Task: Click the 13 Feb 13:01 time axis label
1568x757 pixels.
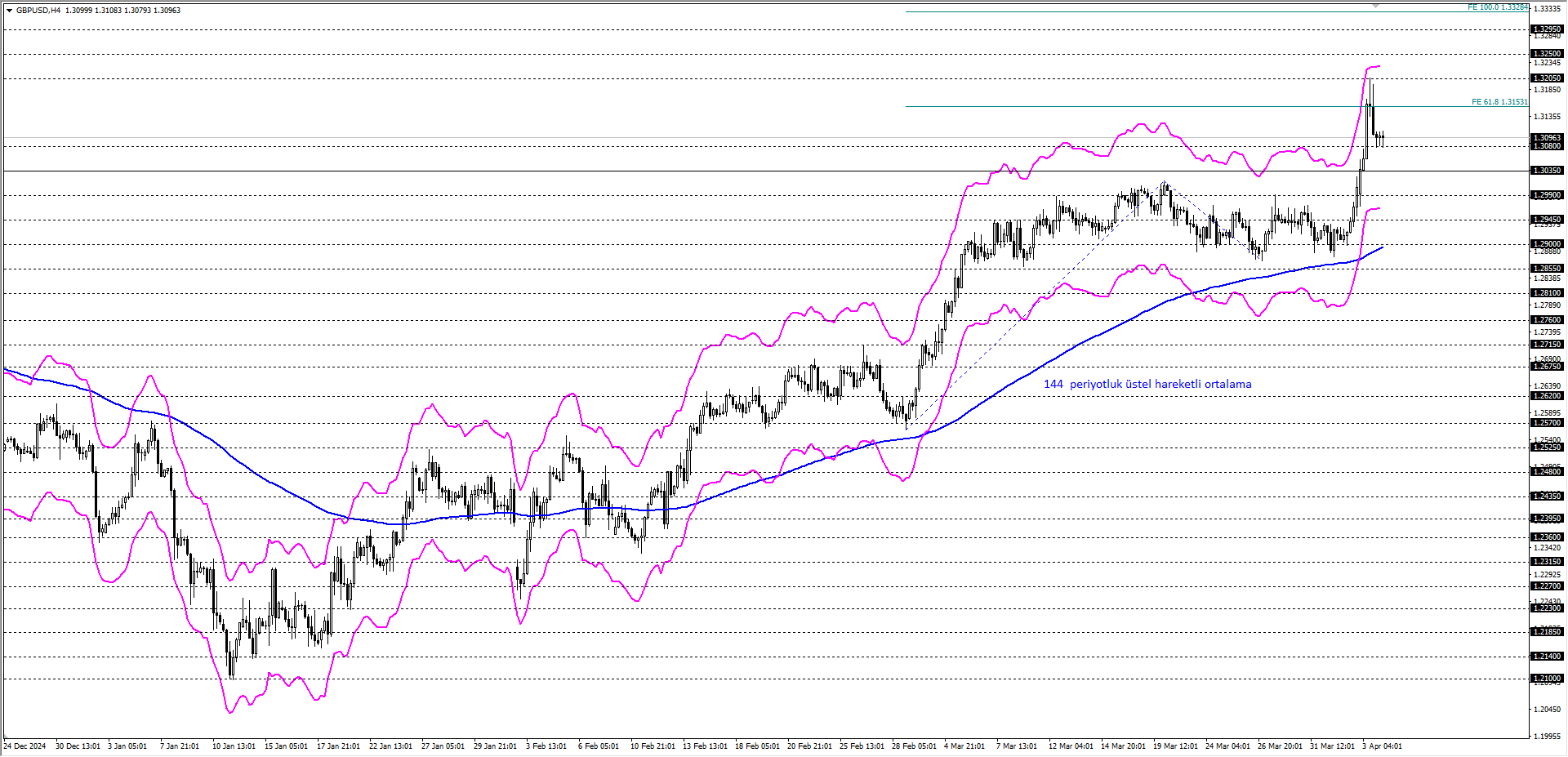Action: pyautogui.click(x=705, y=746)
